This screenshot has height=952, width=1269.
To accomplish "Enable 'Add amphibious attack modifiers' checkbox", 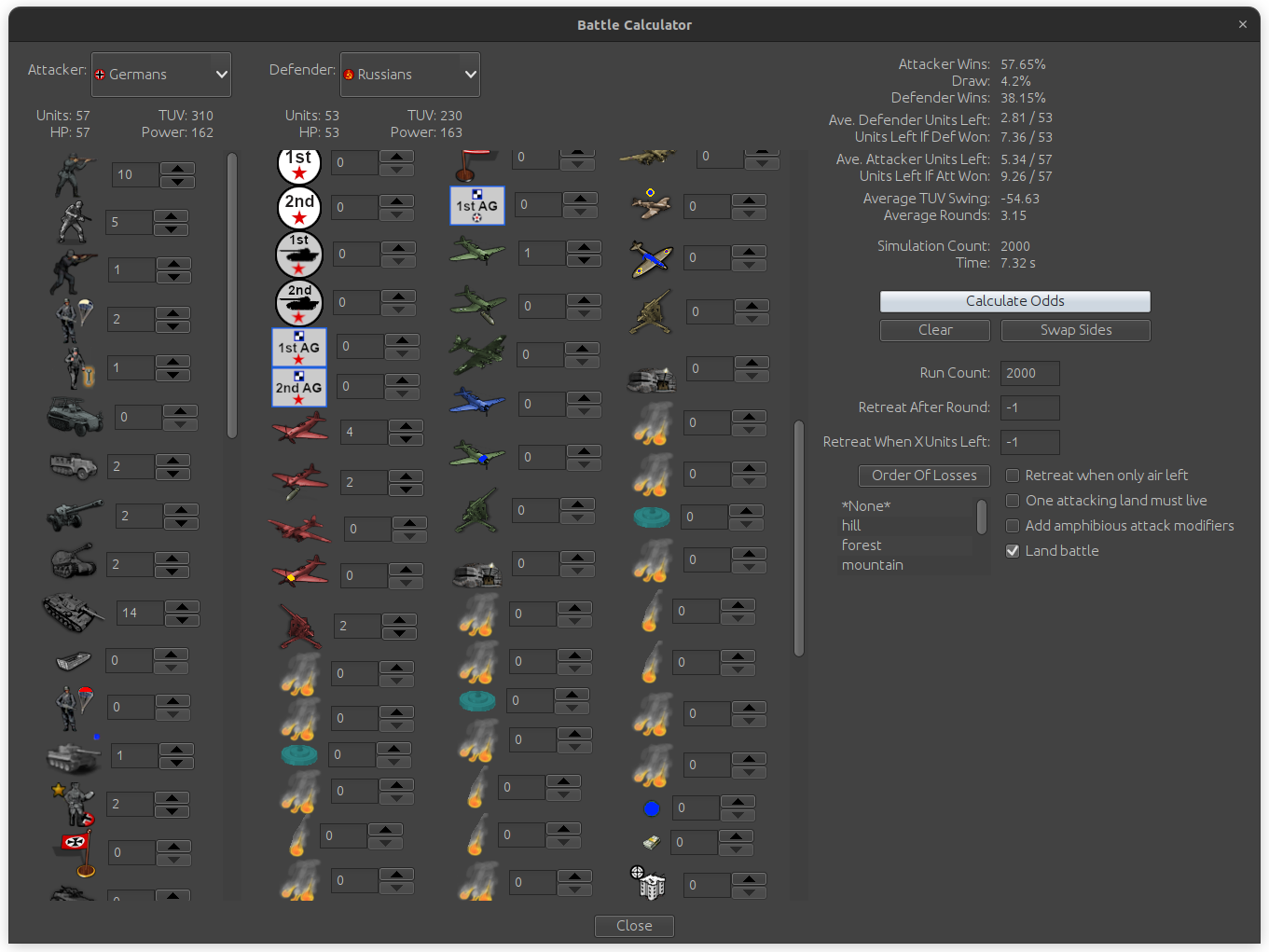I will tap(1013, 526).
